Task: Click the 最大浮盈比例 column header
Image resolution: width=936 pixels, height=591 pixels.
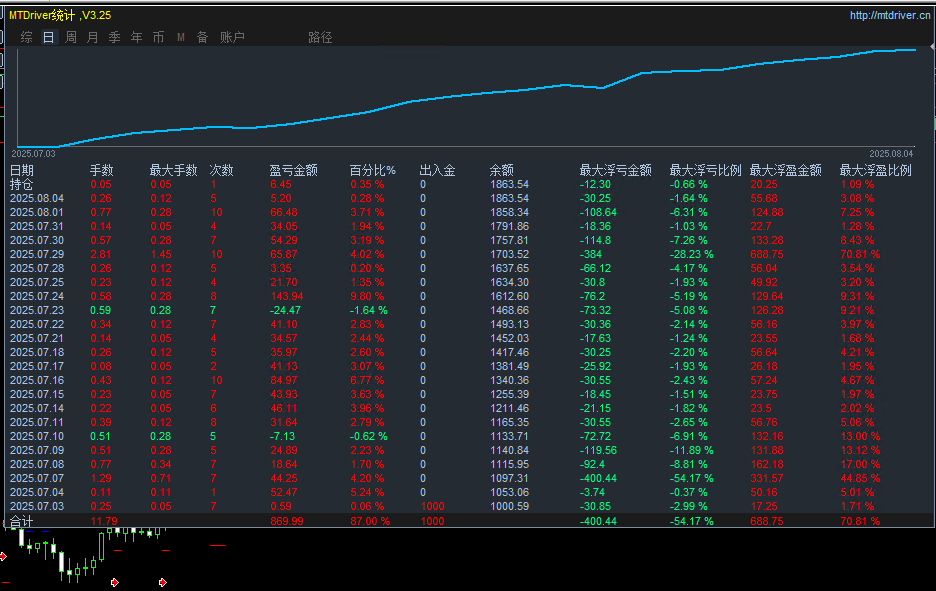Action: [x=876, y=170]
